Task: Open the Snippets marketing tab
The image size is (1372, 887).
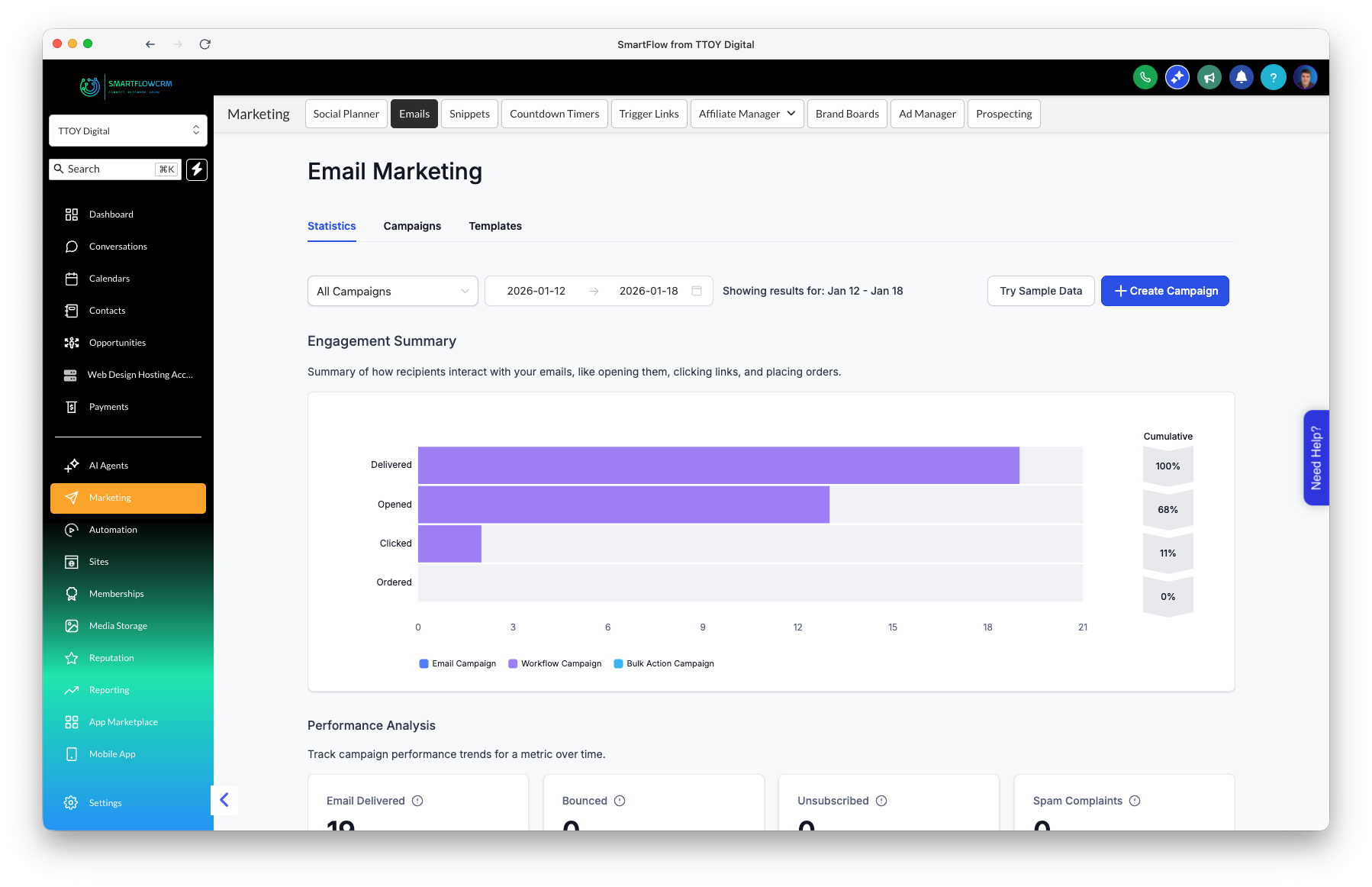Action: point(469,114)
